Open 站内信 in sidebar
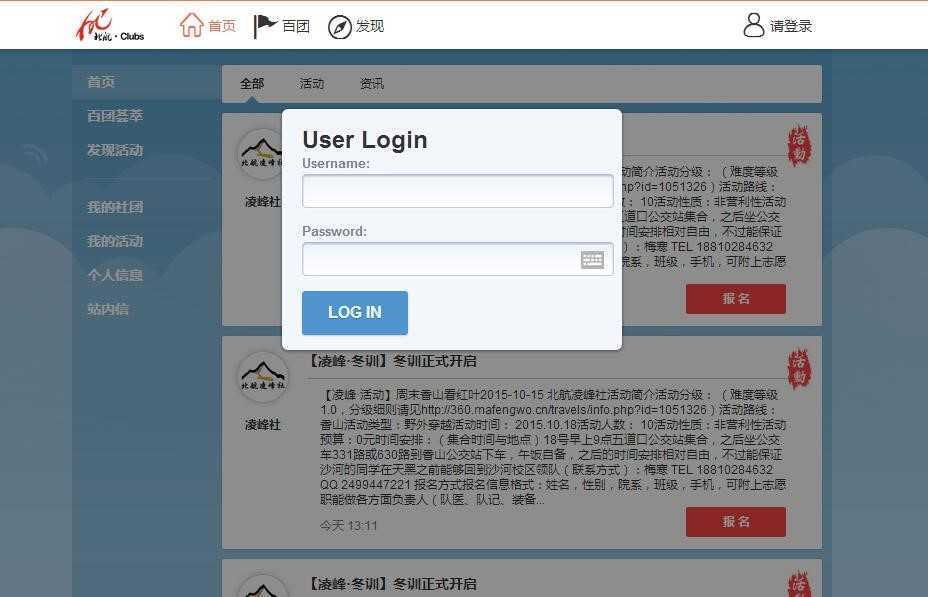 pyautogui.click(x=108, y=309)
